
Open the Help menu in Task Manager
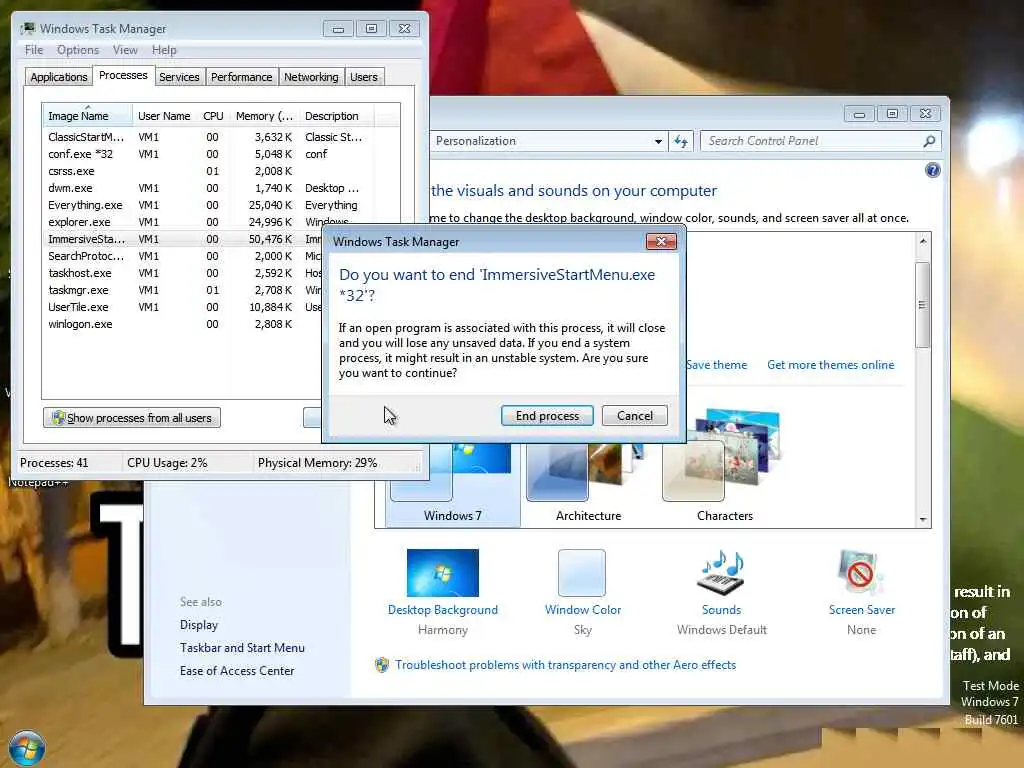pos(164,50)
